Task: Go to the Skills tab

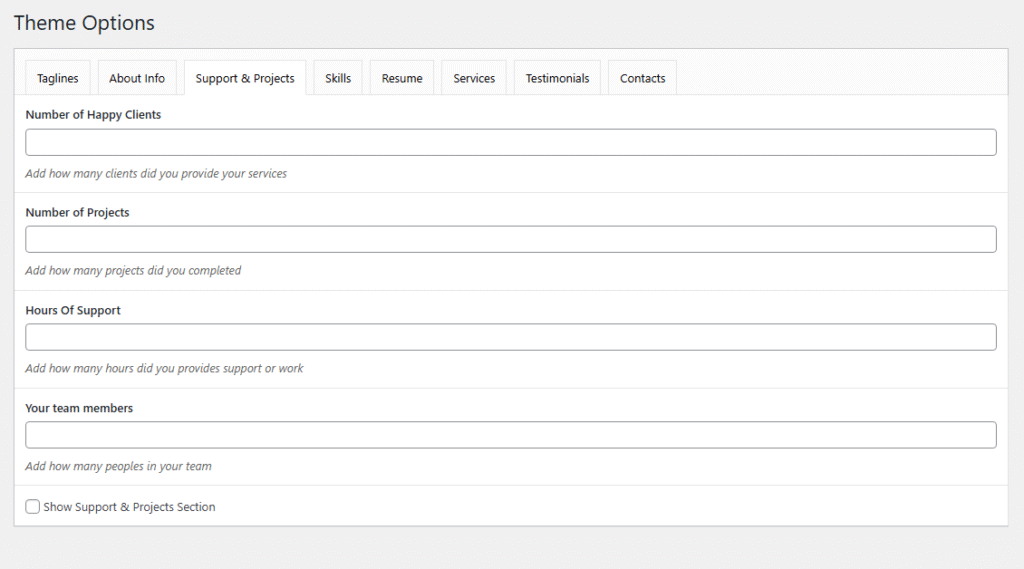Action: (x=338, y=78)
